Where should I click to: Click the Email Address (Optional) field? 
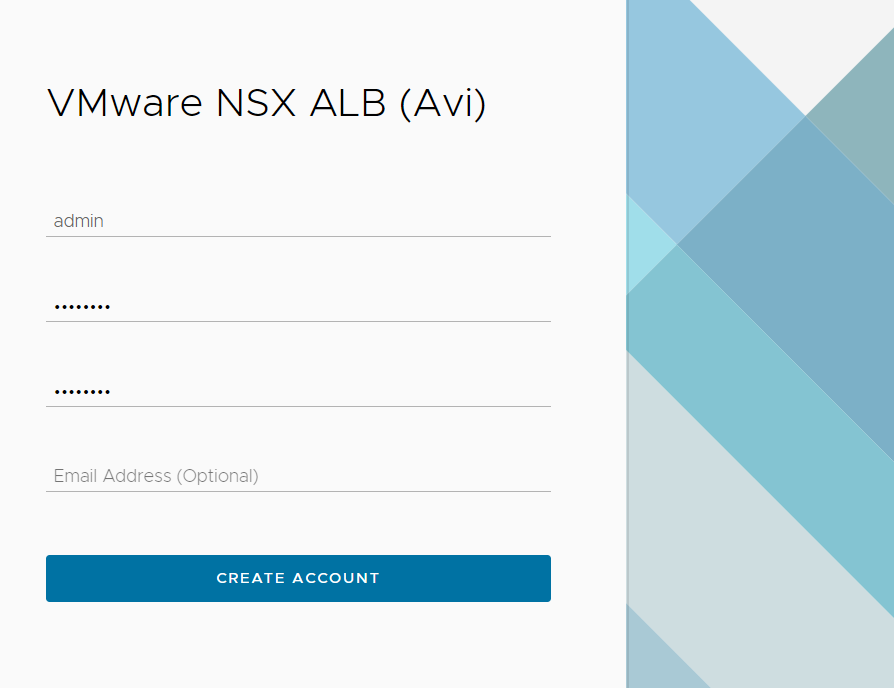(298, 476)
